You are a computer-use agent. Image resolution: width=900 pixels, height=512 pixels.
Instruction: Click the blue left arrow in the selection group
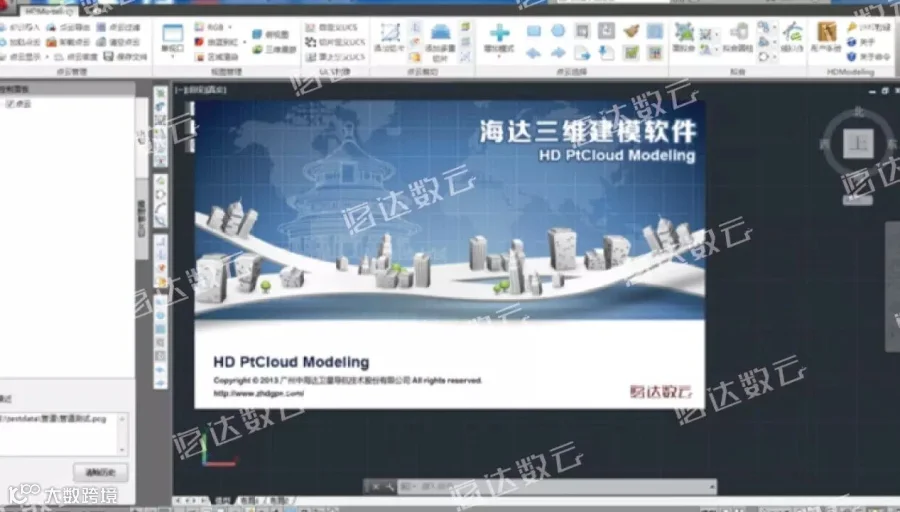point(533,53)
